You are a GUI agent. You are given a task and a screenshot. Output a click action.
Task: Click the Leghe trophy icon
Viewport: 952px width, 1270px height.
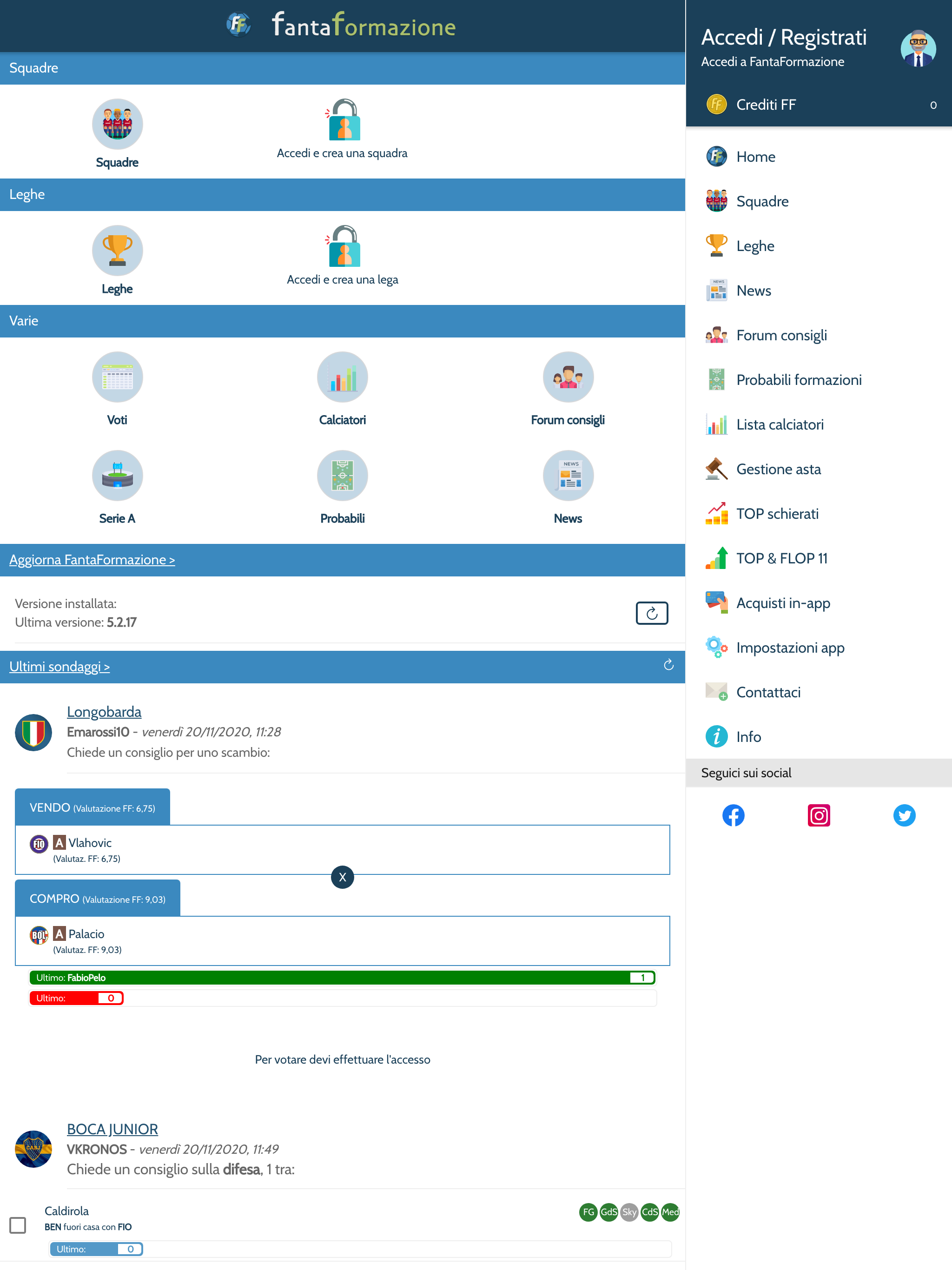point(117,251)
